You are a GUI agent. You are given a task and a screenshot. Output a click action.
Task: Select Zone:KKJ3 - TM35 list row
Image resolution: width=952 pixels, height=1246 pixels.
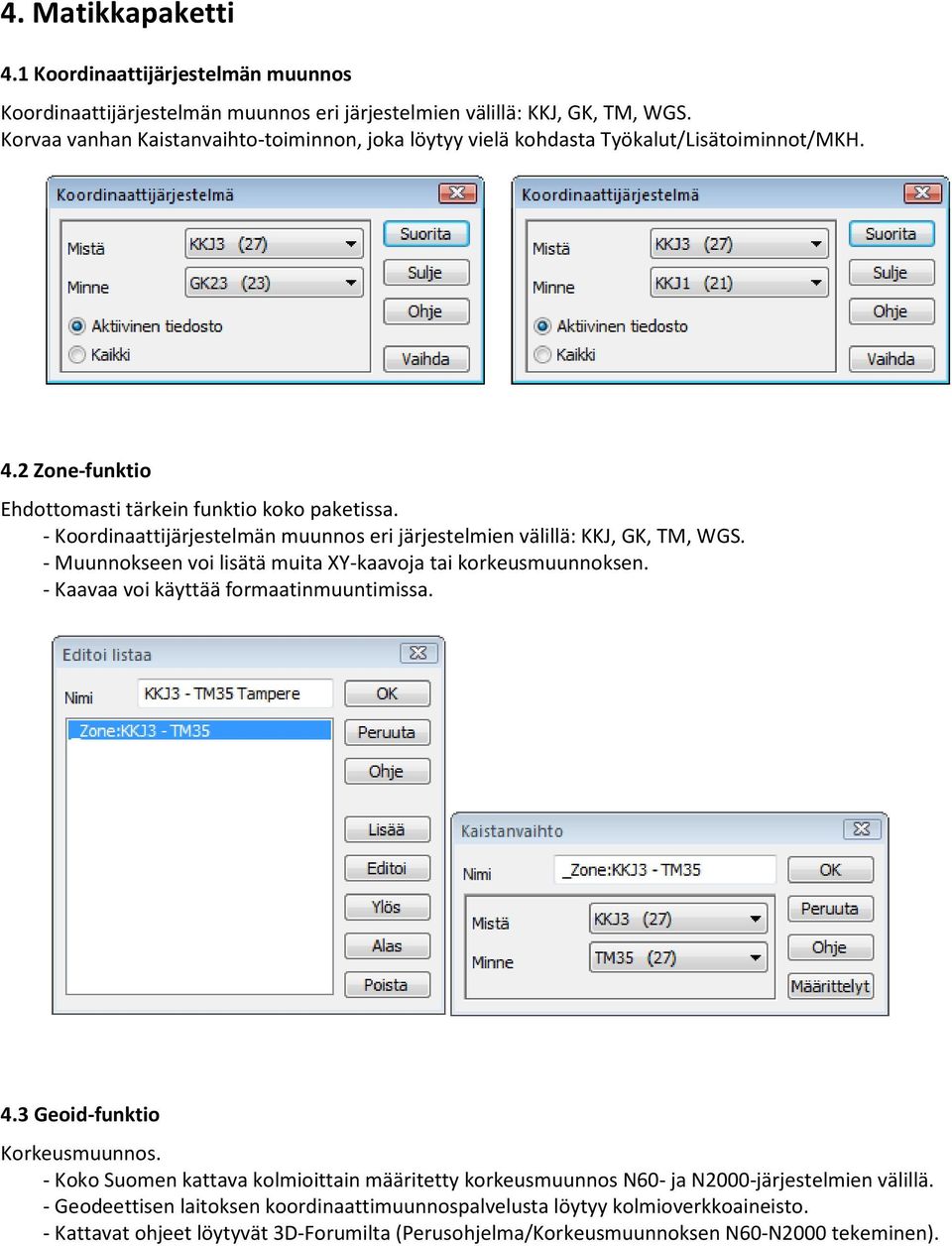[199, 730]
